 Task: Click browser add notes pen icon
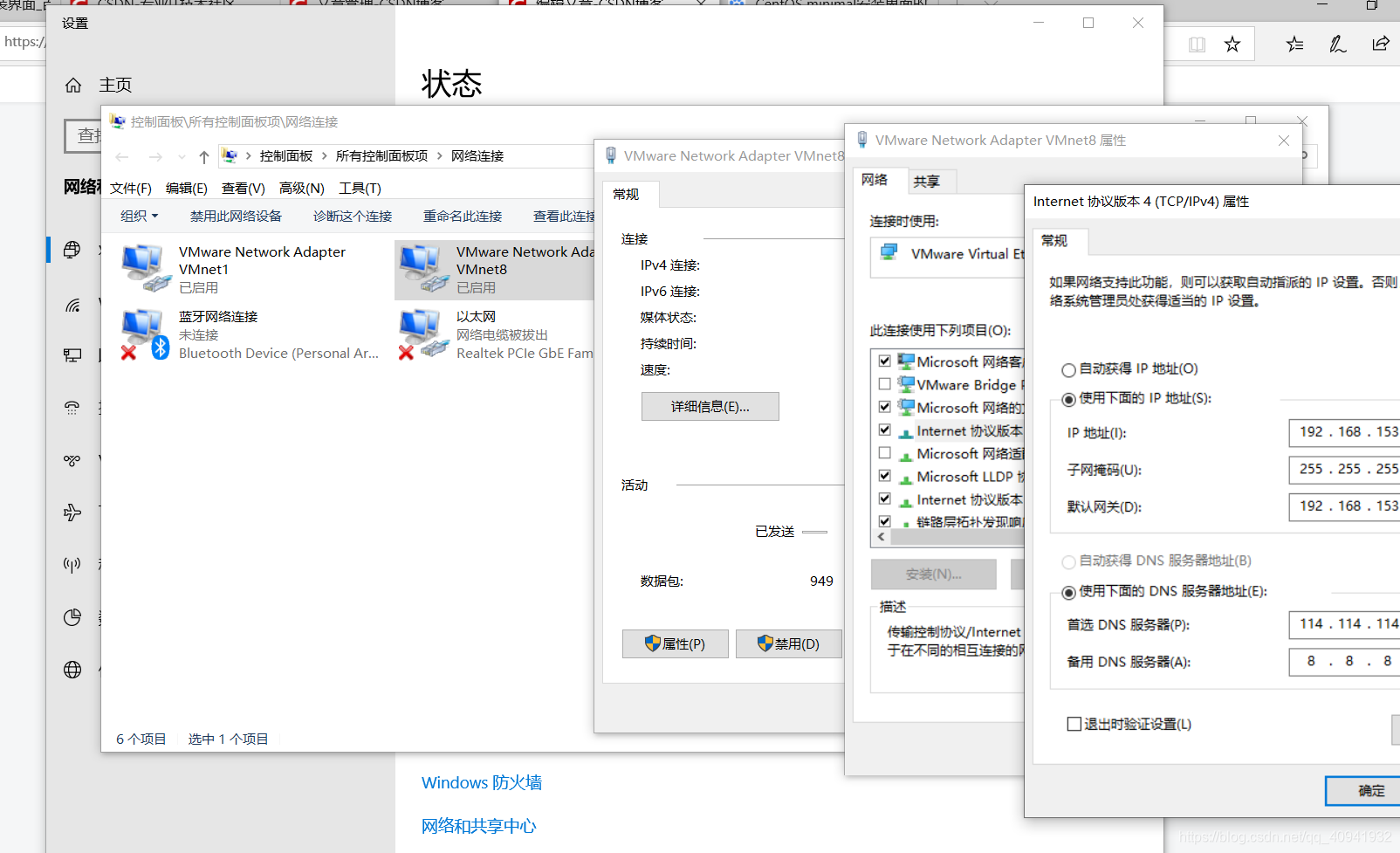coord(1337,45)
